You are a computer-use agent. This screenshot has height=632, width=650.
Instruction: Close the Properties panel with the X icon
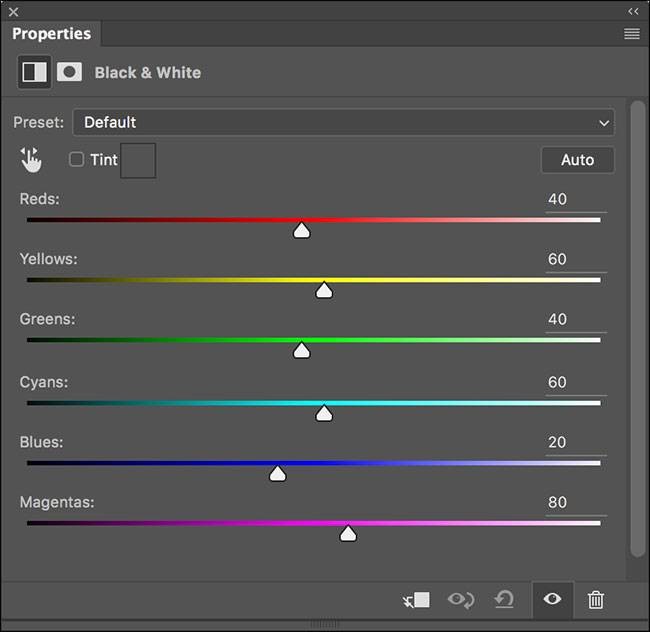[13, 12]
